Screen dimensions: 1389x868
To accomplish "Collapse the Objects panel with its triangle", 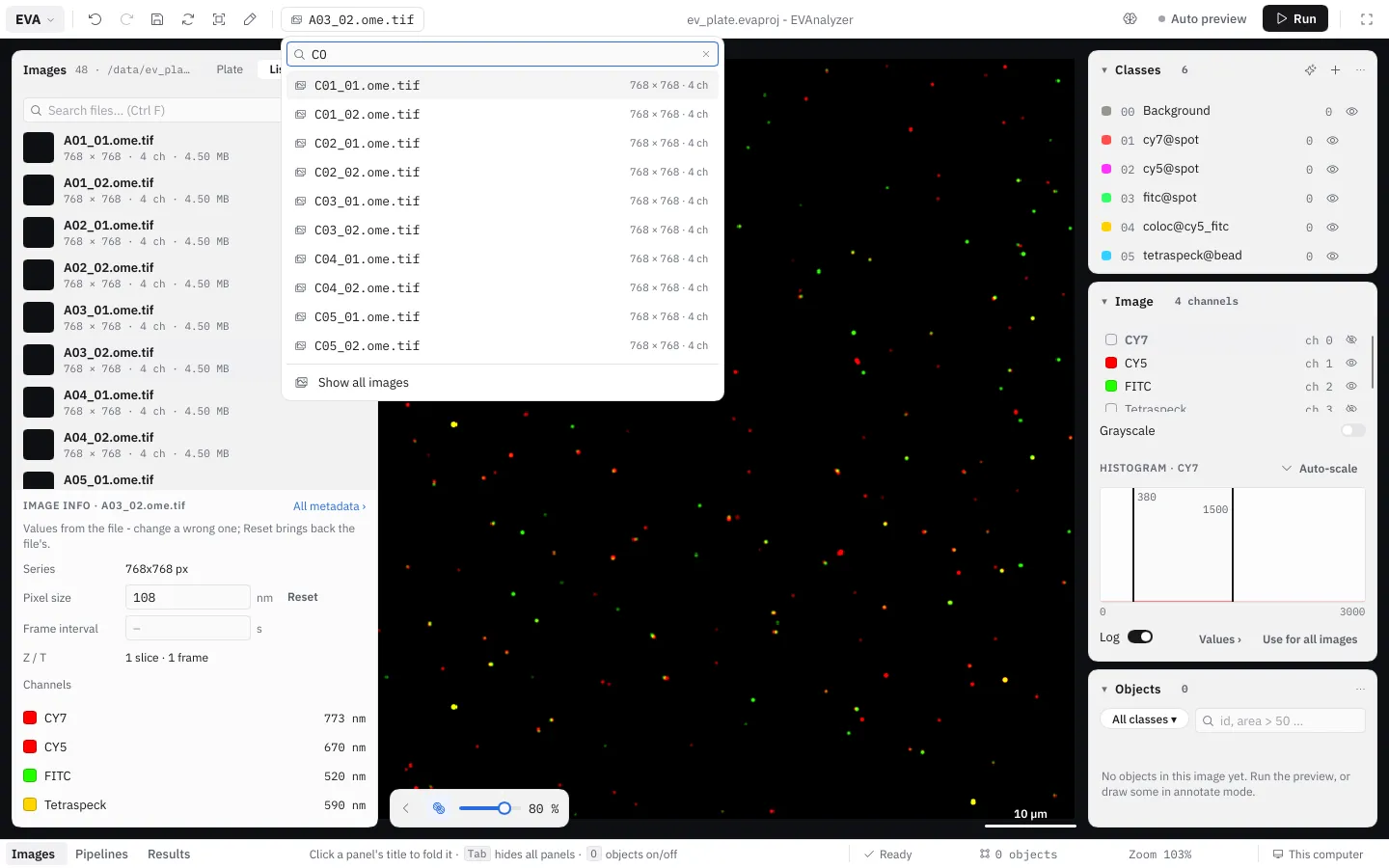I will [1104, 690].
